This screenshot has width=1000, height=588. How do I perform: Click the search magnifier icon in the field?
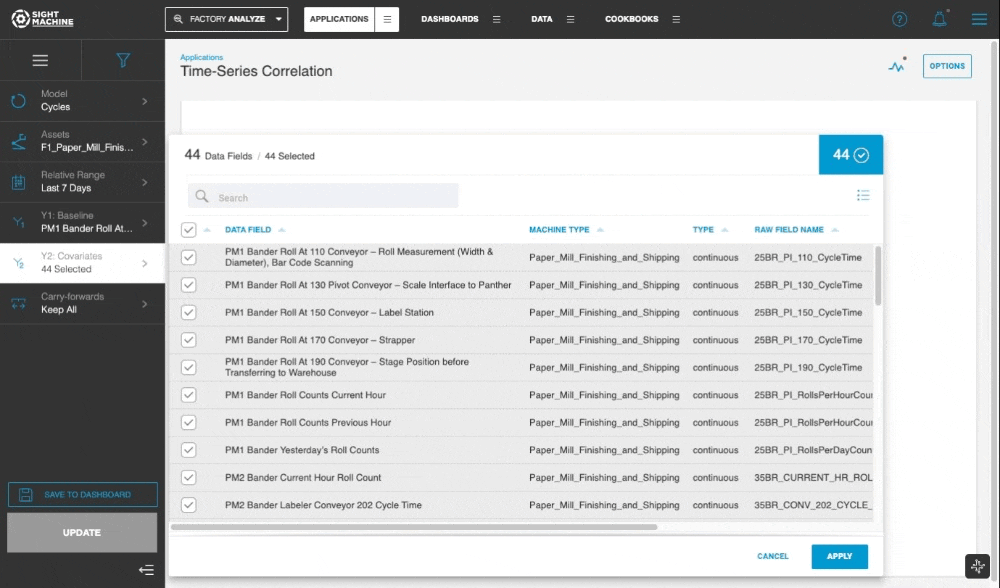(202, 196)
